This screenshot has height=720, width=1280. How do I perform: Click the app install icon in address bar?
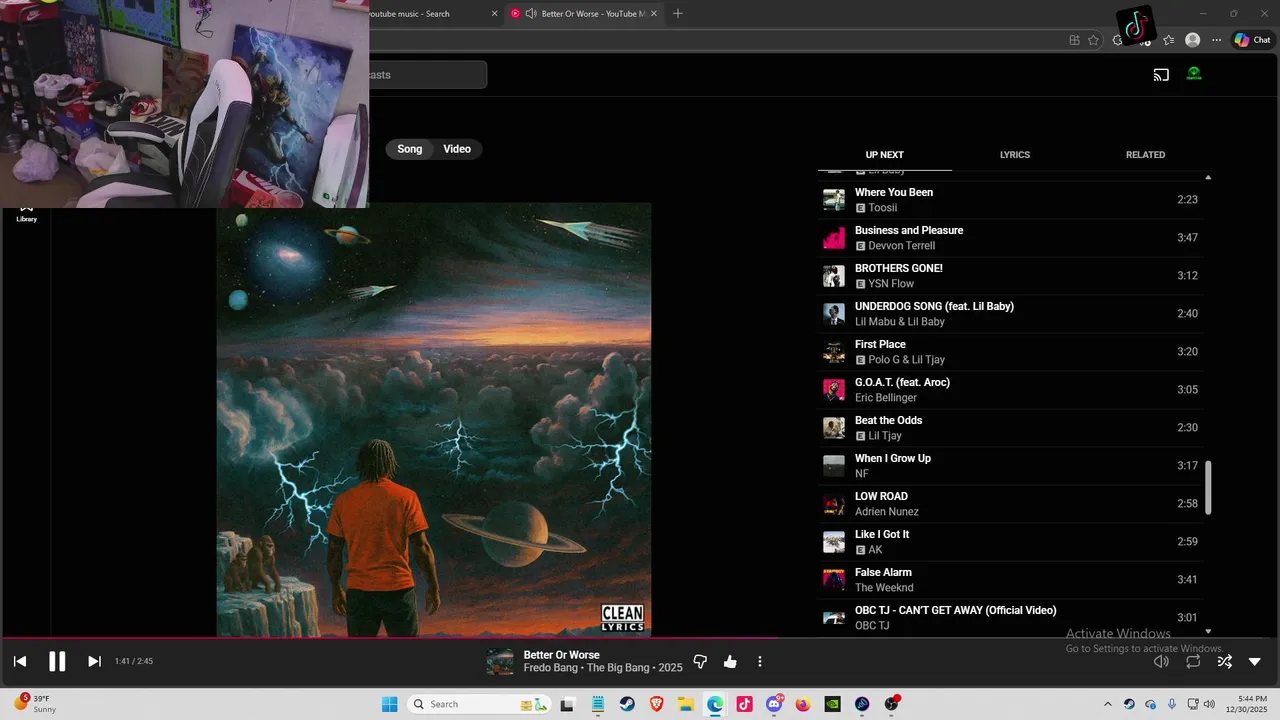1074,40
